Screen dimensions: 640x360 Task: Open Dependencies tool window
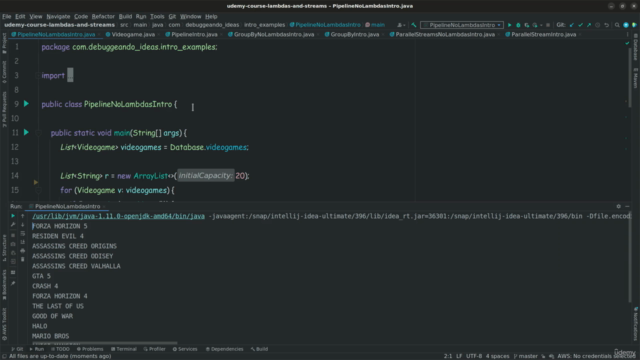pyautogui.click(x=224, y=349)
